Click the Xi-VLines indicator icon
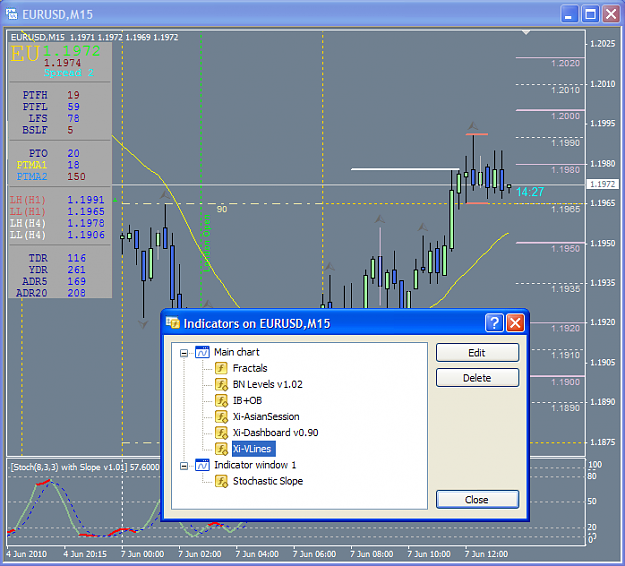625x566 pixels. point(221,449)
